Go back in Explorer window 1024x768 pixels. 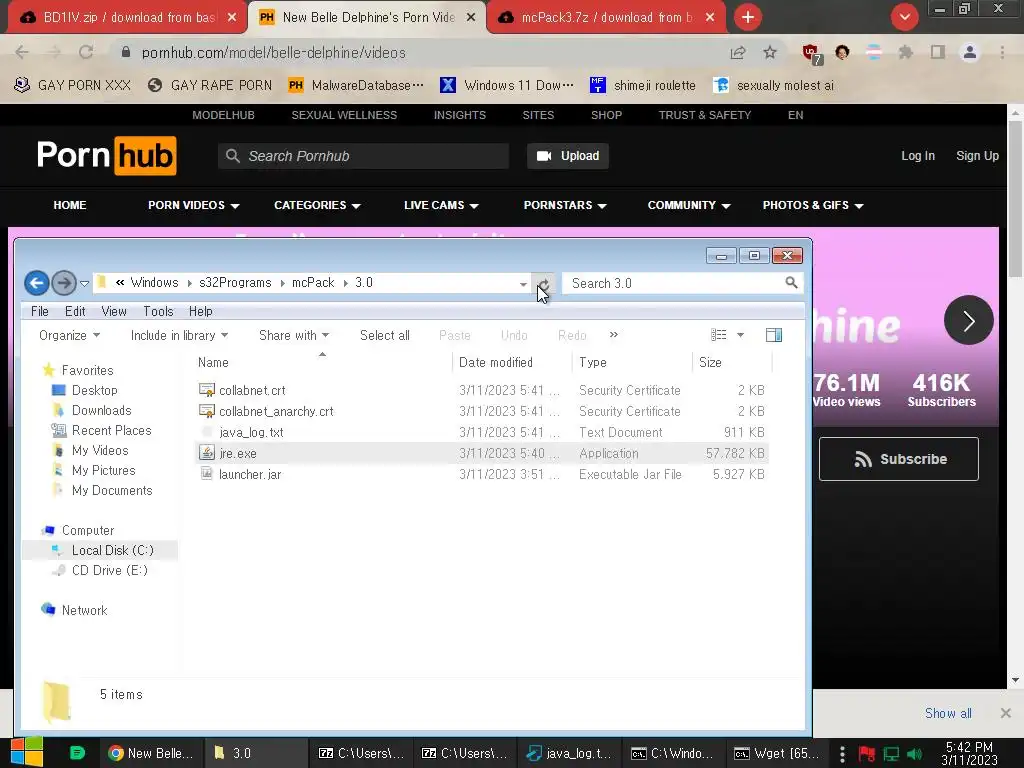pyautogui.click(x=37, y=283)
